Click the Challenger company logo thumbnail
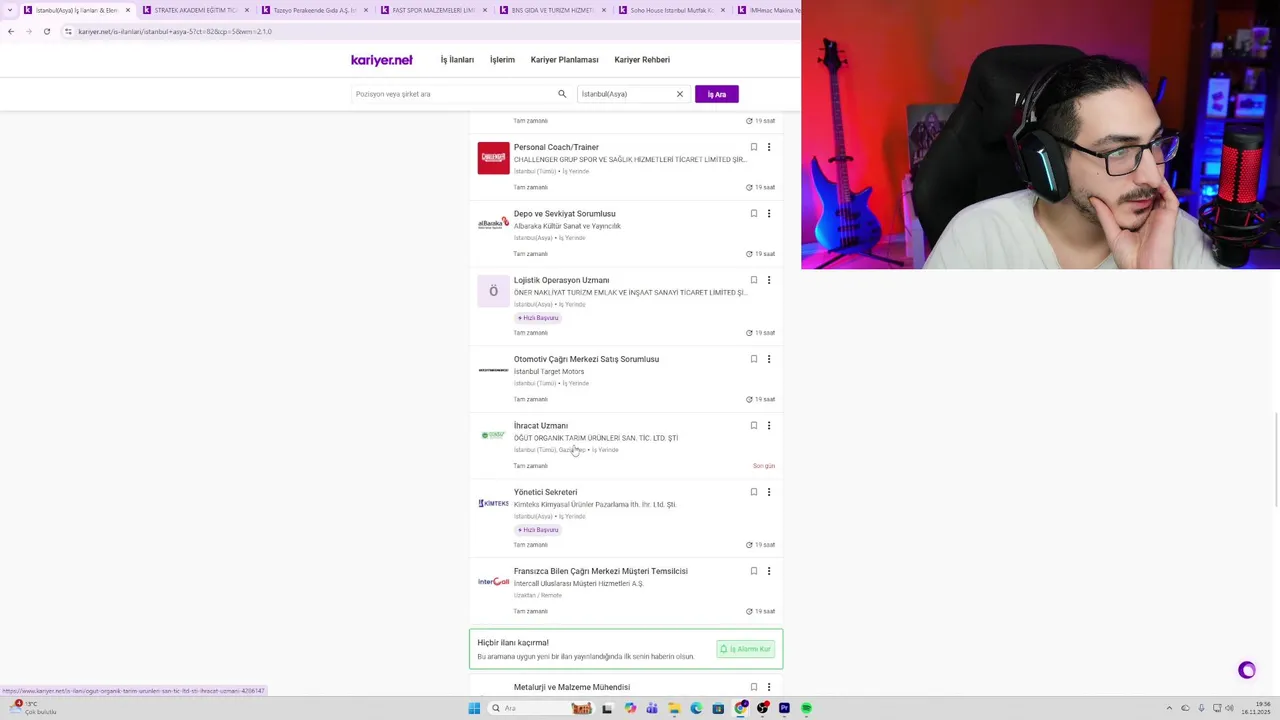 click(x=493, y=158)
